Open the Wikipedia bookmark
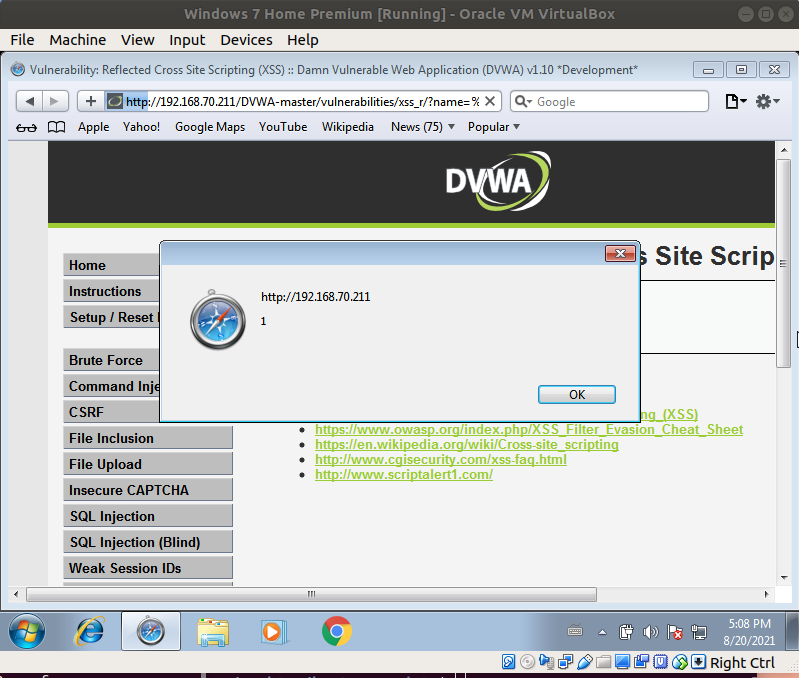The height and width of the screenshot is (678, 799). coord(348,127)
